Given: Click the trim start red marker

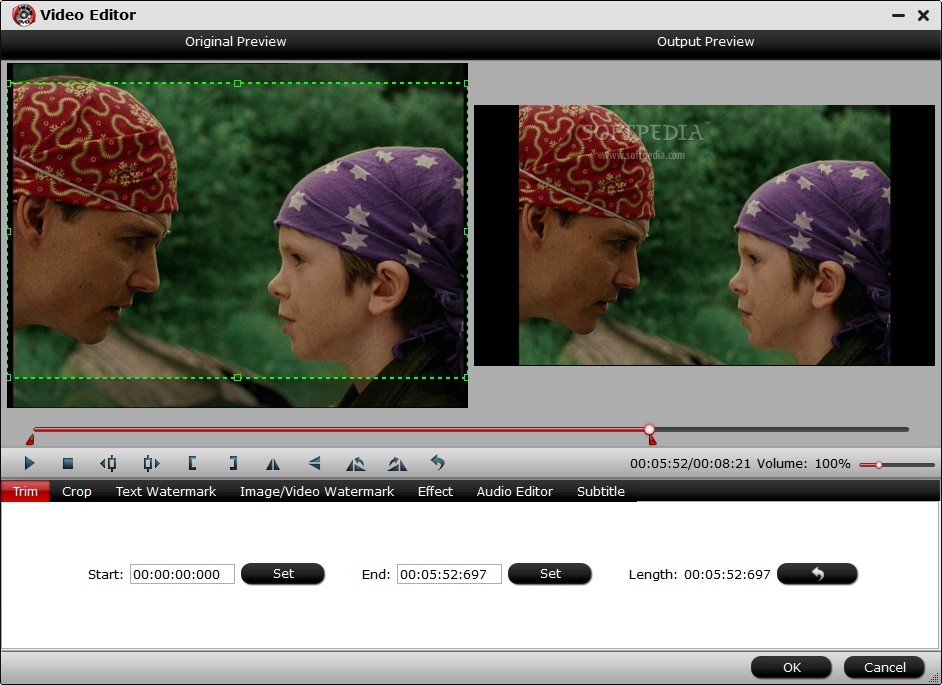Looking at the screenshot, I should click(x=30, y=440).
